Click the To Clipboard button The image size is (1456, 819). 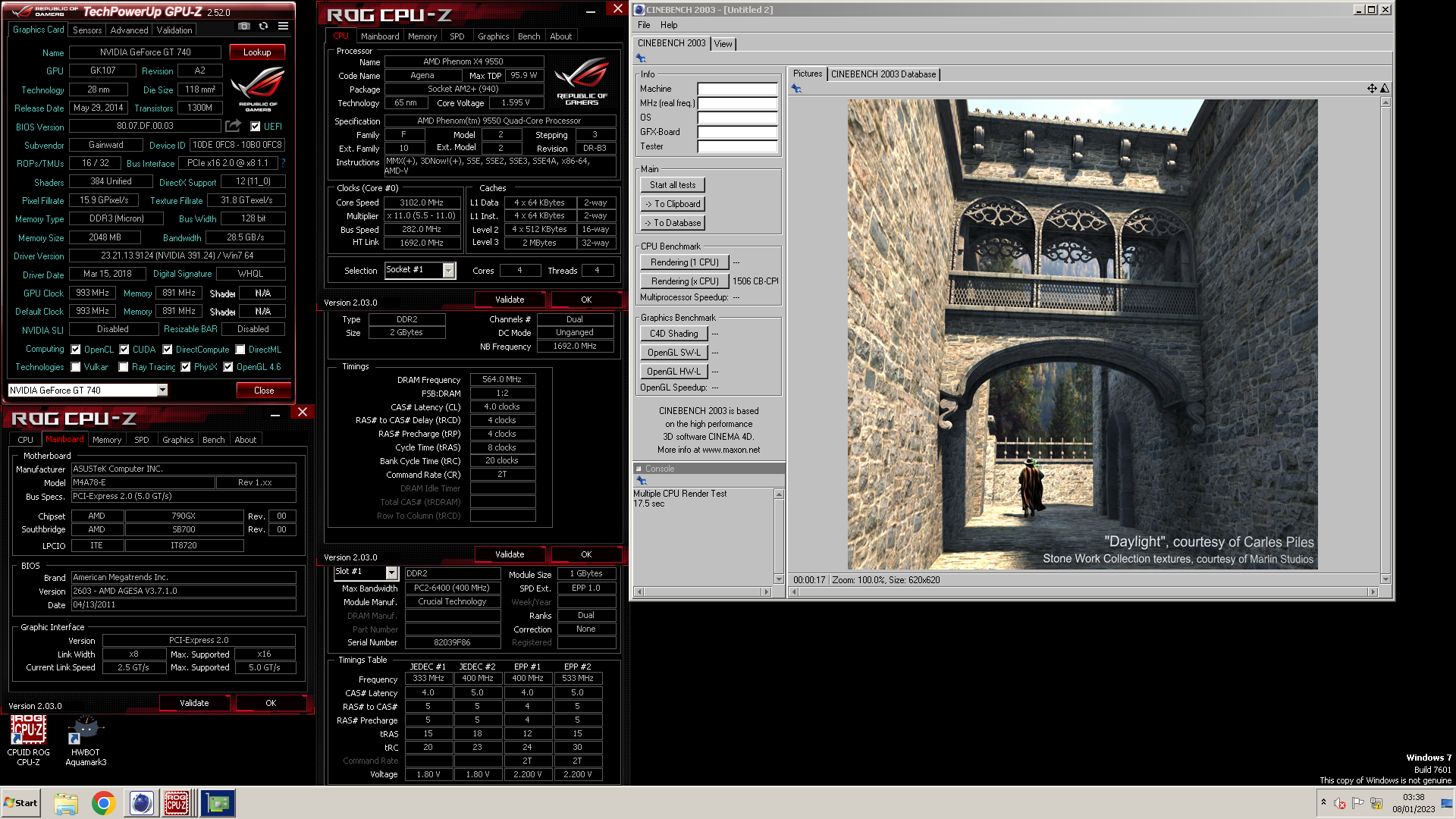click(x=673, y=204)
